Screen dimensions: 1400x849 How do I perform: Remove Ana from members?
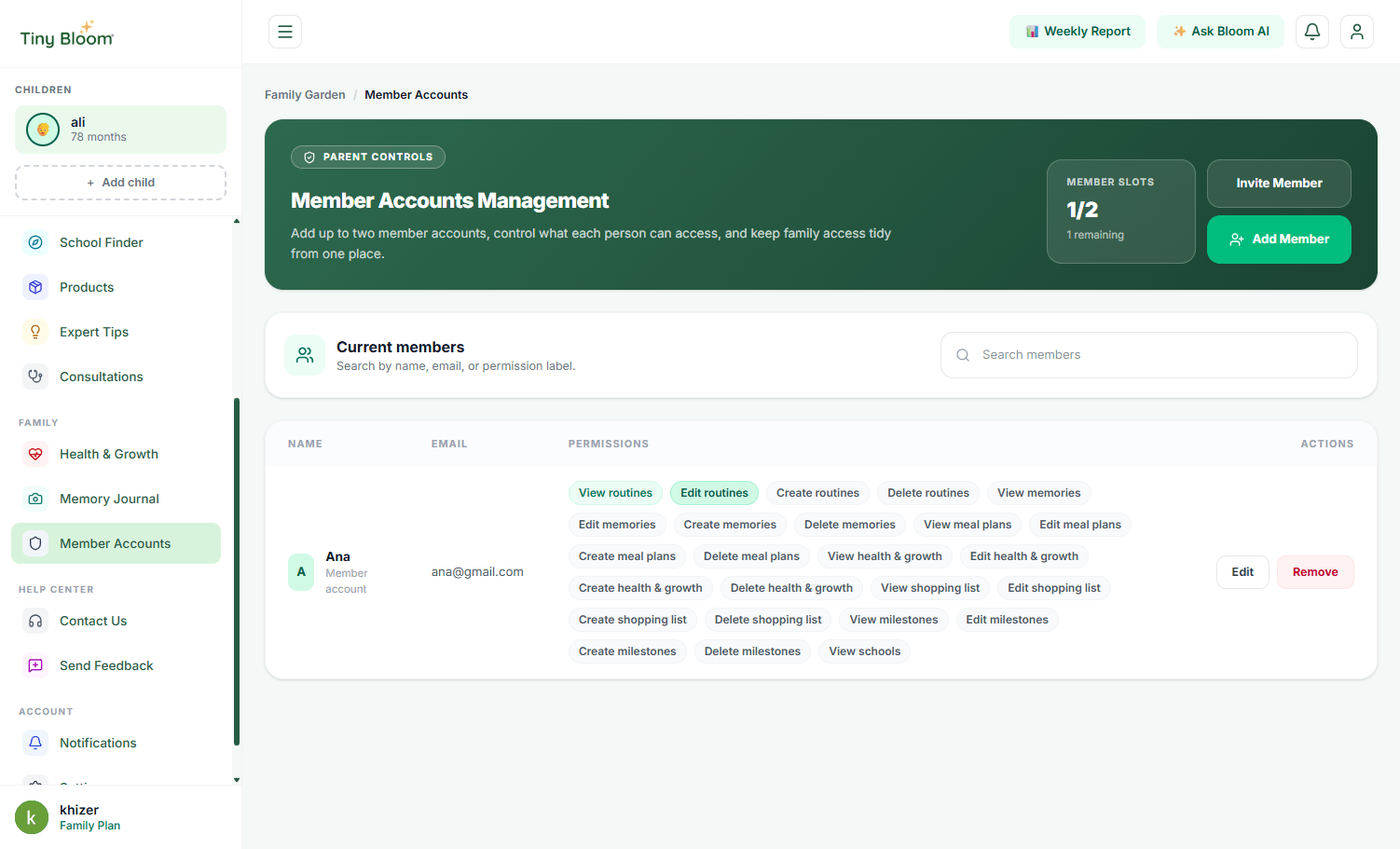1315,572
